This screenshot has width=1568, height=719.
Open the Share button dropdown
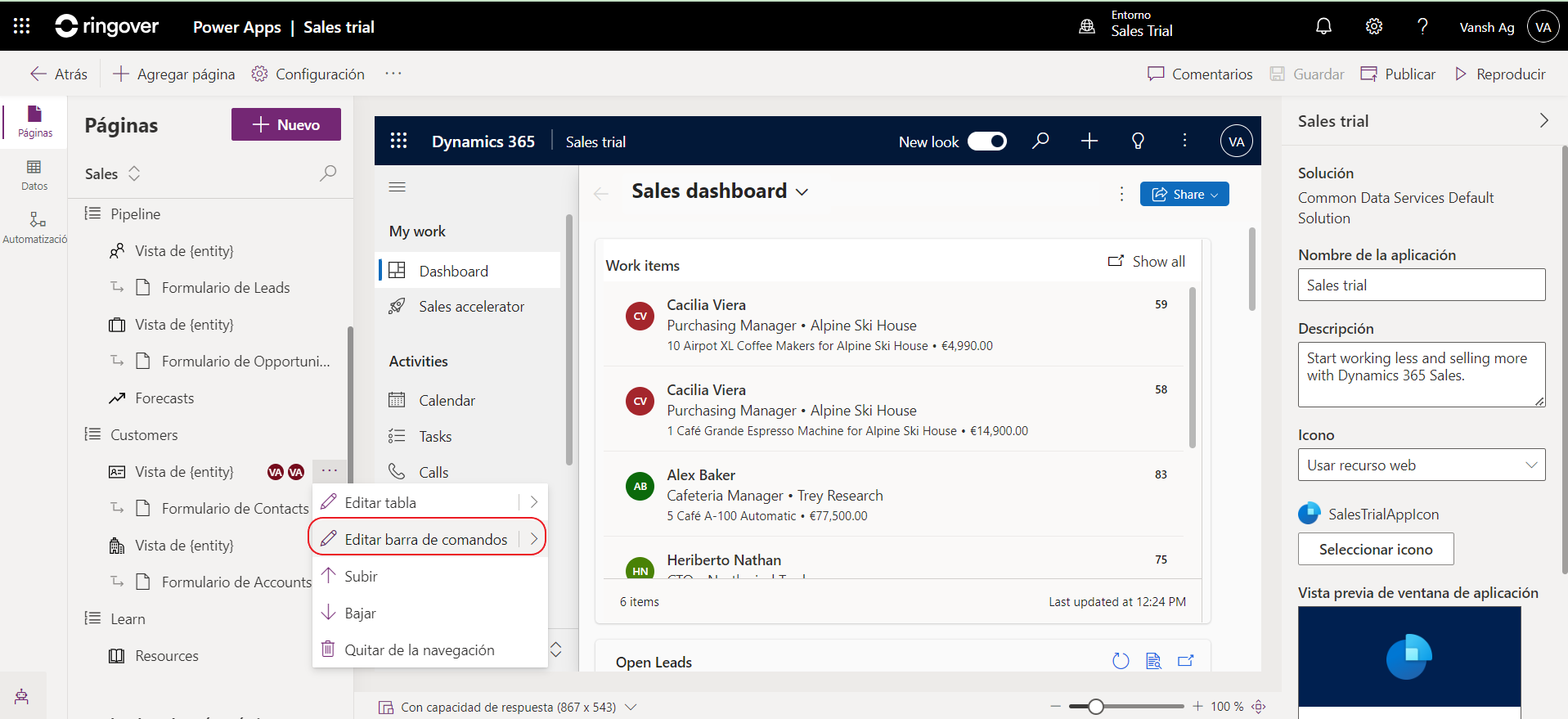click(x=1184, y=194)
